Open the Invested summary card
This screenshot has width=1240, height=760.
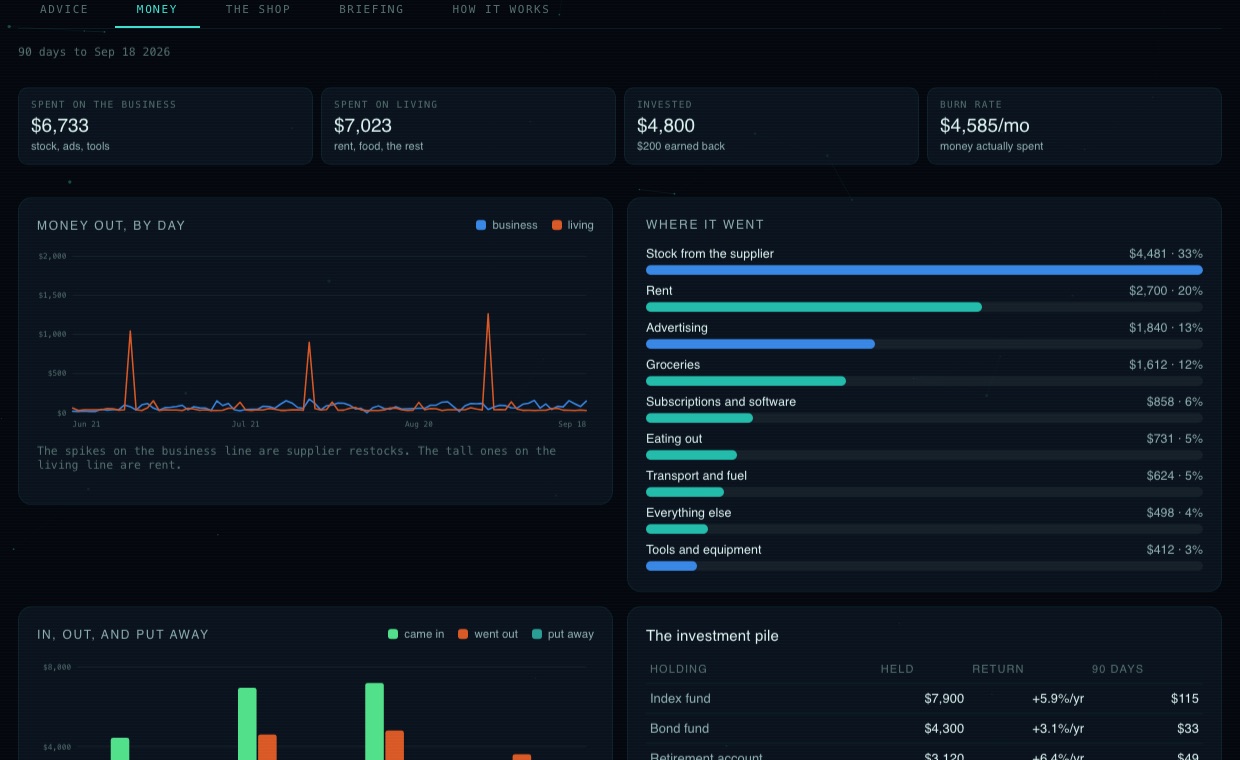click(771, 126)
